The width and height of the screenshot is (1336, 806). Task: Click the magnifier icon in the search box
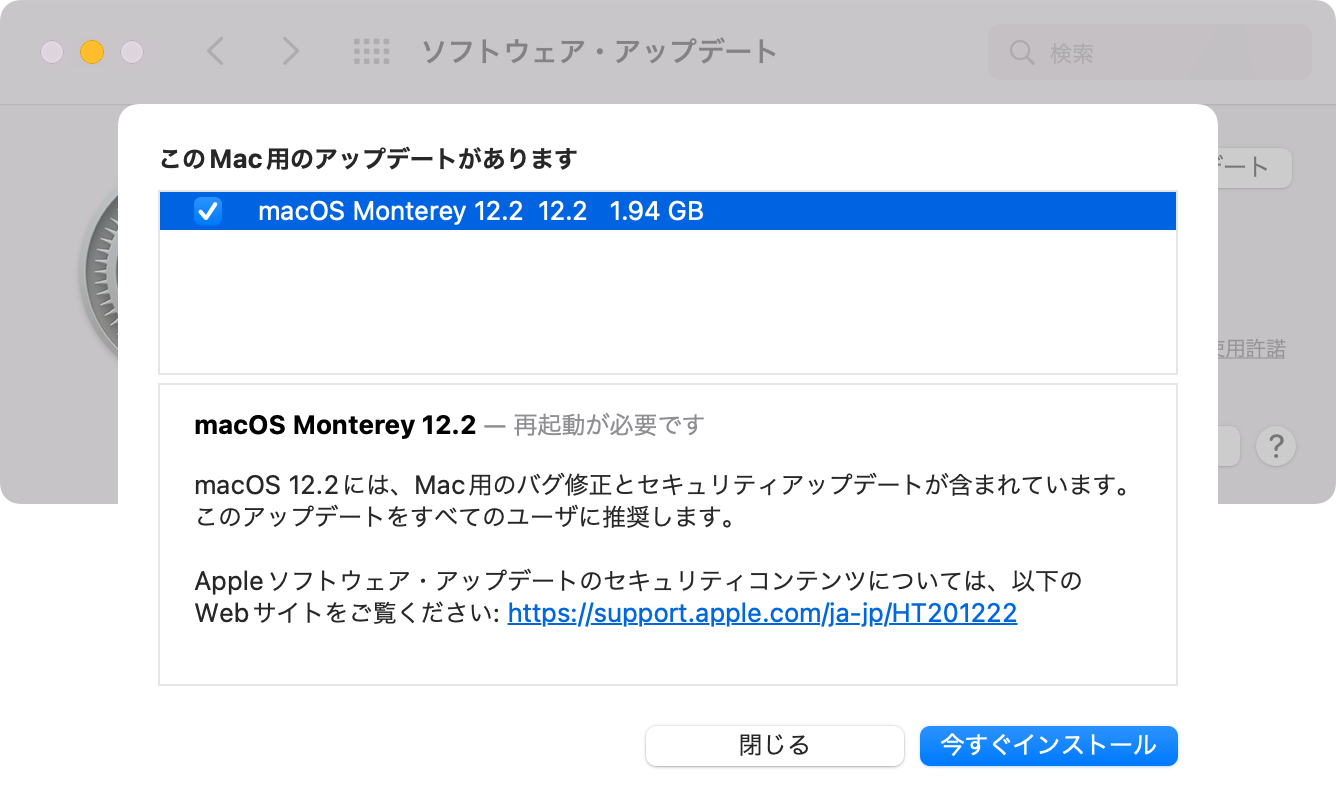tap(1021, 52)
